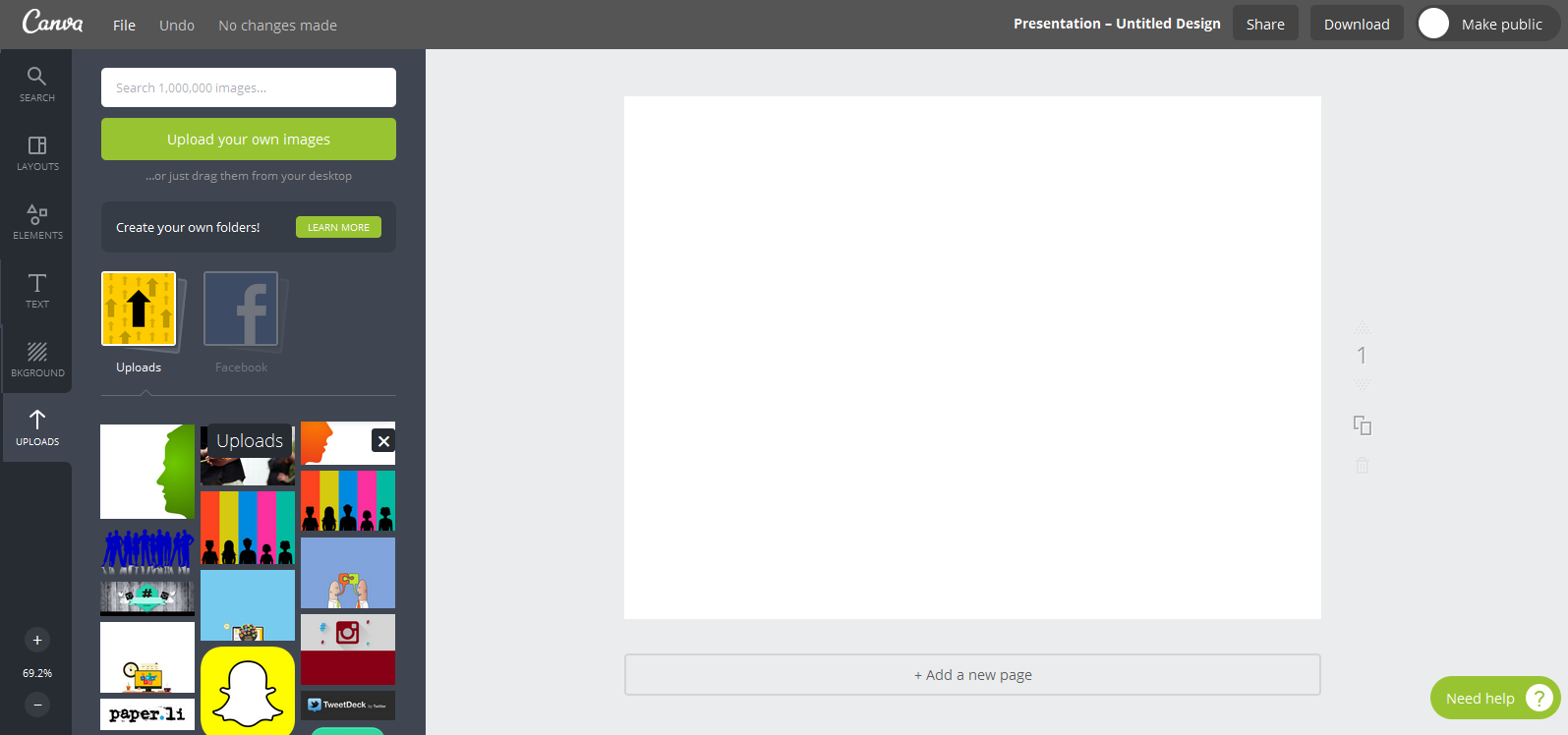Zoom in with the plus button
1568x735 pixels.
coord(37,641)
